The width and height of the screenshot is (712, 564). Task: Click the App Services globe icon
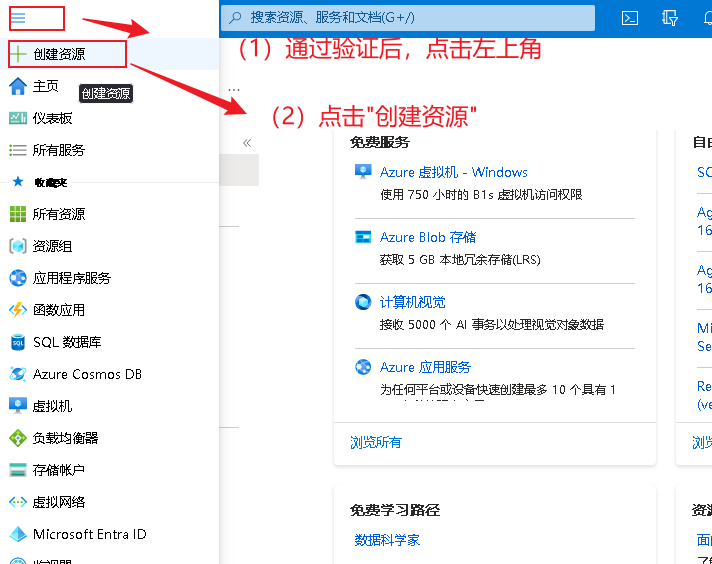[x=18, y=278]
